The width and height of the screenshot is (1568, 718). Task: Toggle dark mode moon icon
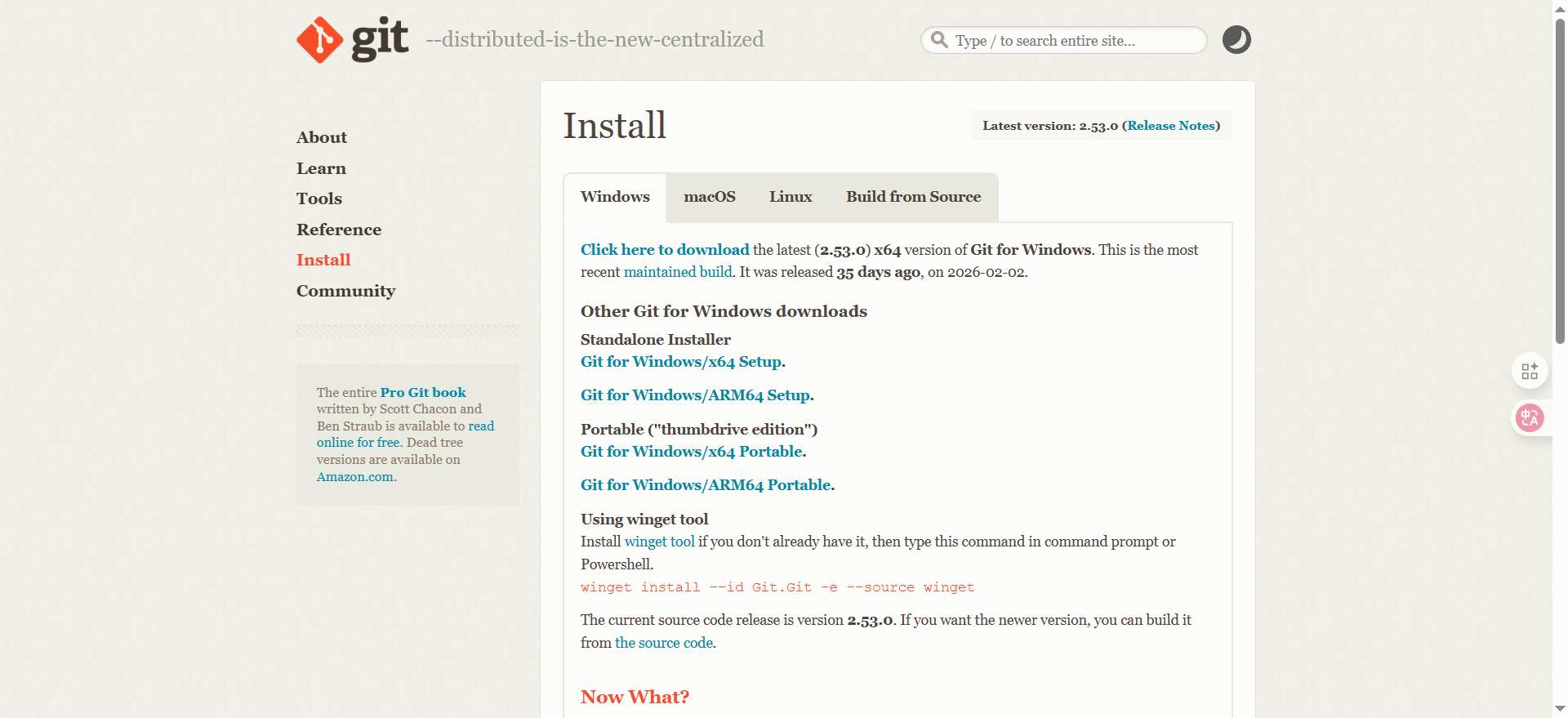1236,40
